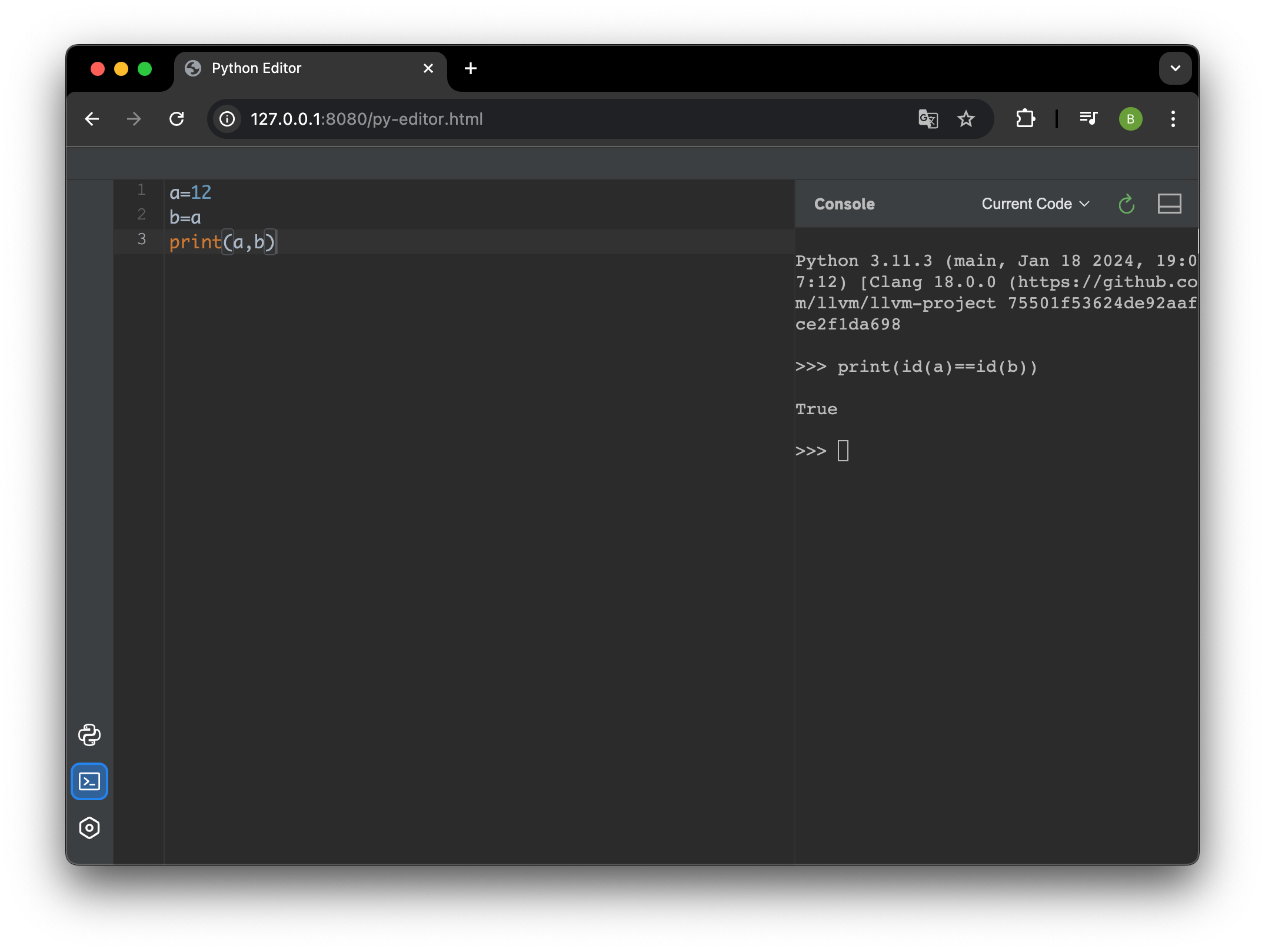Click line number 1 in gutter
Screen dimensions: 1265x952
pyautogui.click(x=141, y=189)
